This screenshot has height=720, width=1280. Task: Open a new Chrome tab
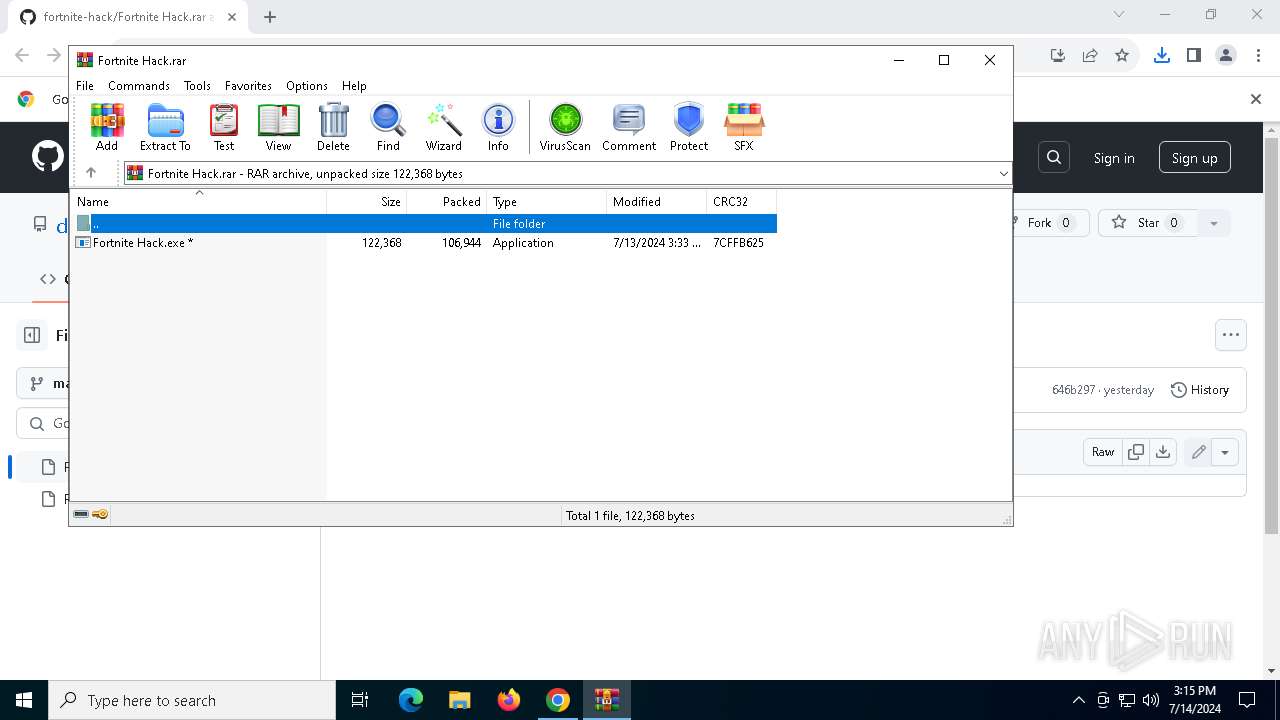[x=270, y=16]
